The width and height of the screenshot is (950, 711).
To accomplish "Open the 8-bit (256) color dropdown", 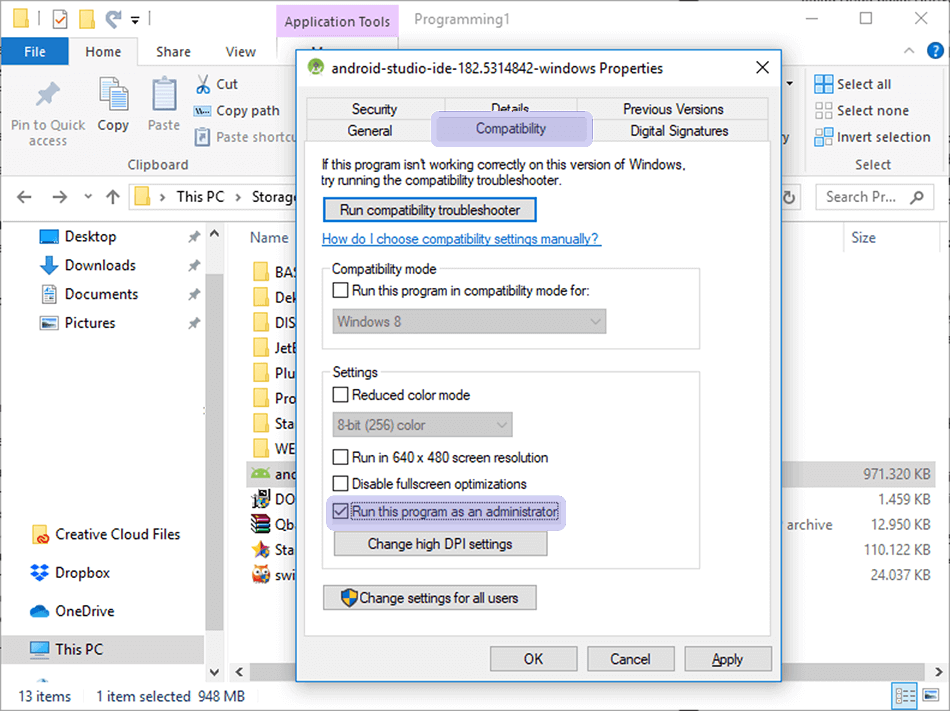I will [x=422, y=425].
